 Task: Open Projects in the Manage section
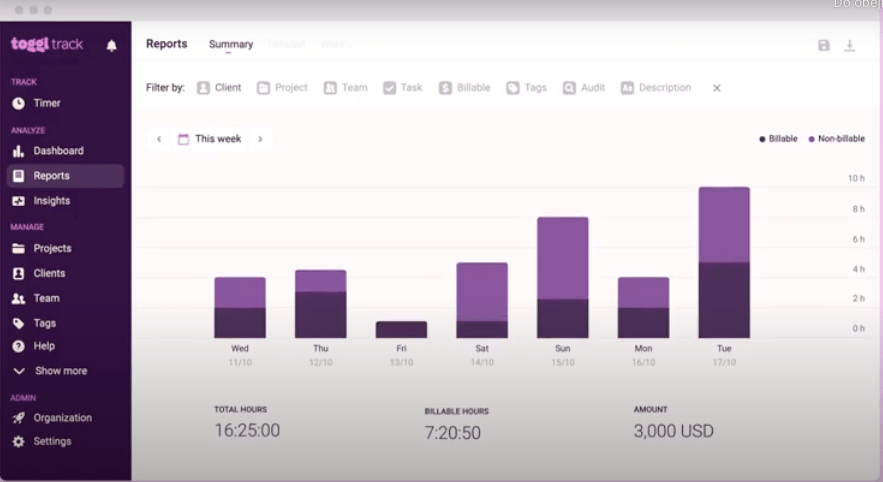52,248
